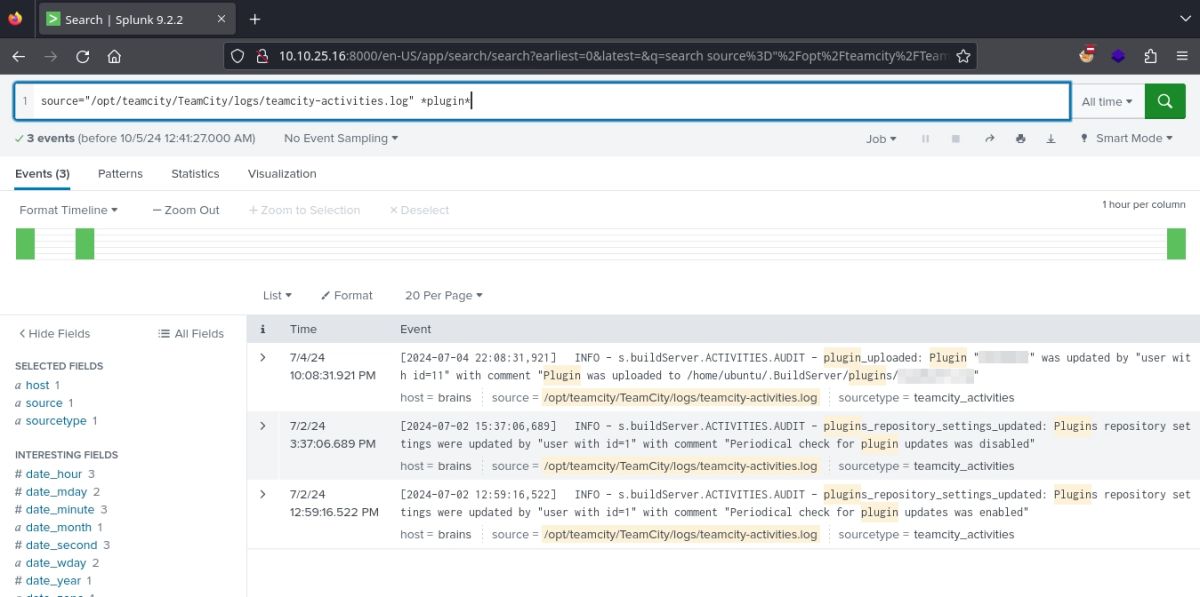
Task: Open the date_mday interesting field
Action: (x=57, y=492)
